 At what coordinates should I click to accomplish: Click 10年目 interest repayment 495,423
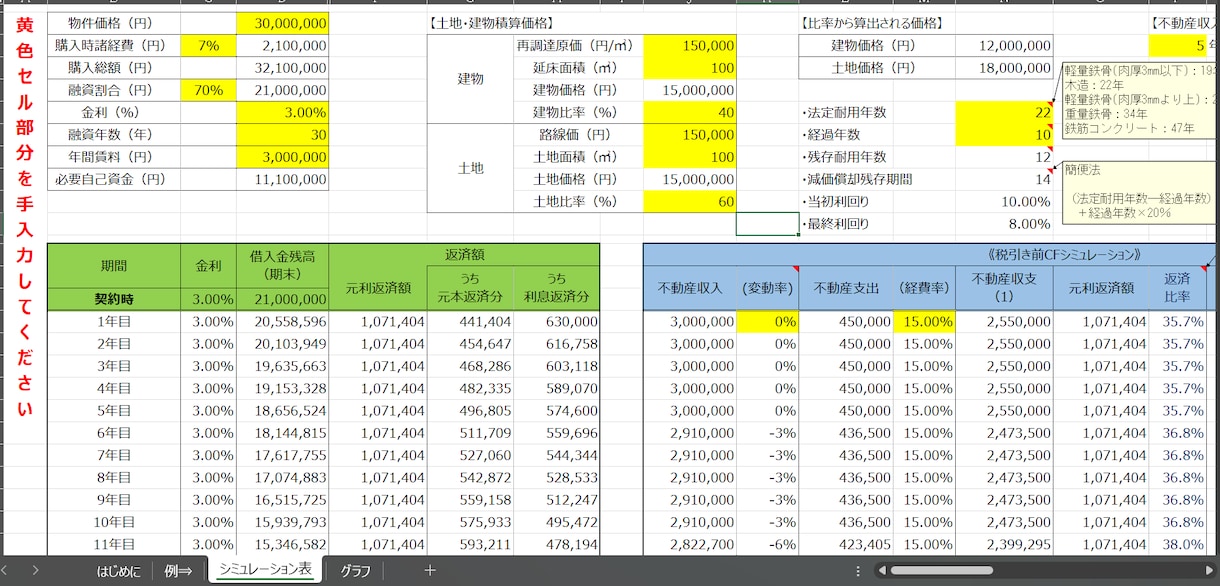[x=556, y=522]
